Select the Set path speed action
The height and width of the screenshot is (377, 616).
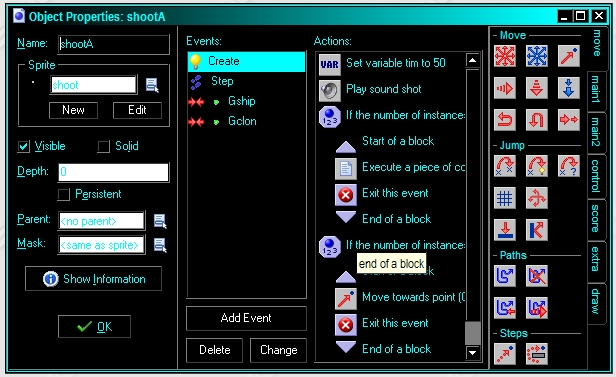[x=537, y=308]
